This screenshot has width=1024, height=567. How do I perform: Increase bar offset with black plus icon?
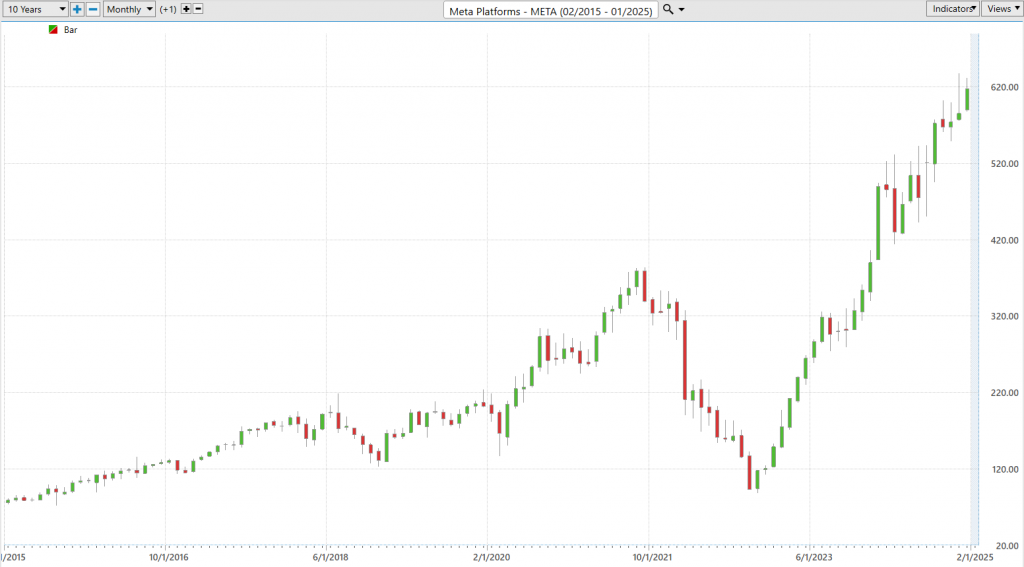[186, 8]
